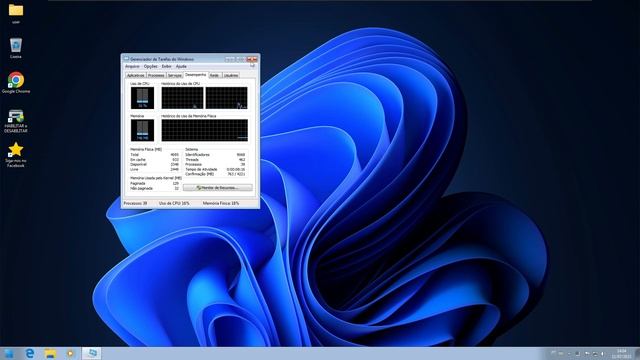Open the Siga-nos no Facebook star shortcut
This screenshot has width=640, height=360.
tap(16, 154)
